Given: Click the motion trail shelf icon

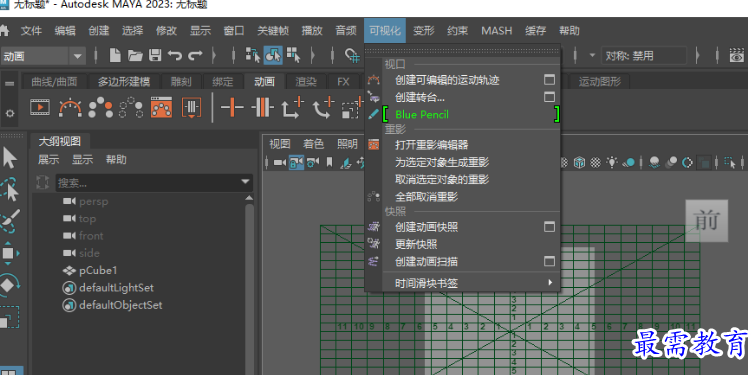Looking at the screenshot, I should coord(70,107).
